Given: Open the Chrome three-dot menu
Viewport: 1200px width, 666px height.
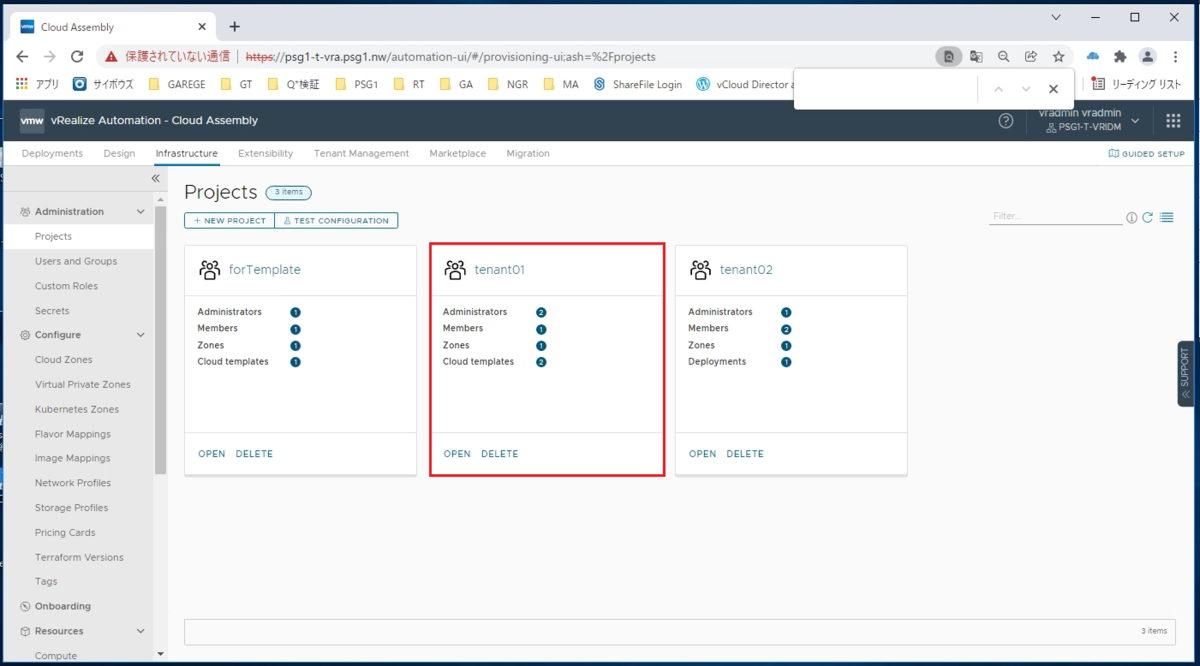Looking at the screenshot, I should pos(1176,57).
